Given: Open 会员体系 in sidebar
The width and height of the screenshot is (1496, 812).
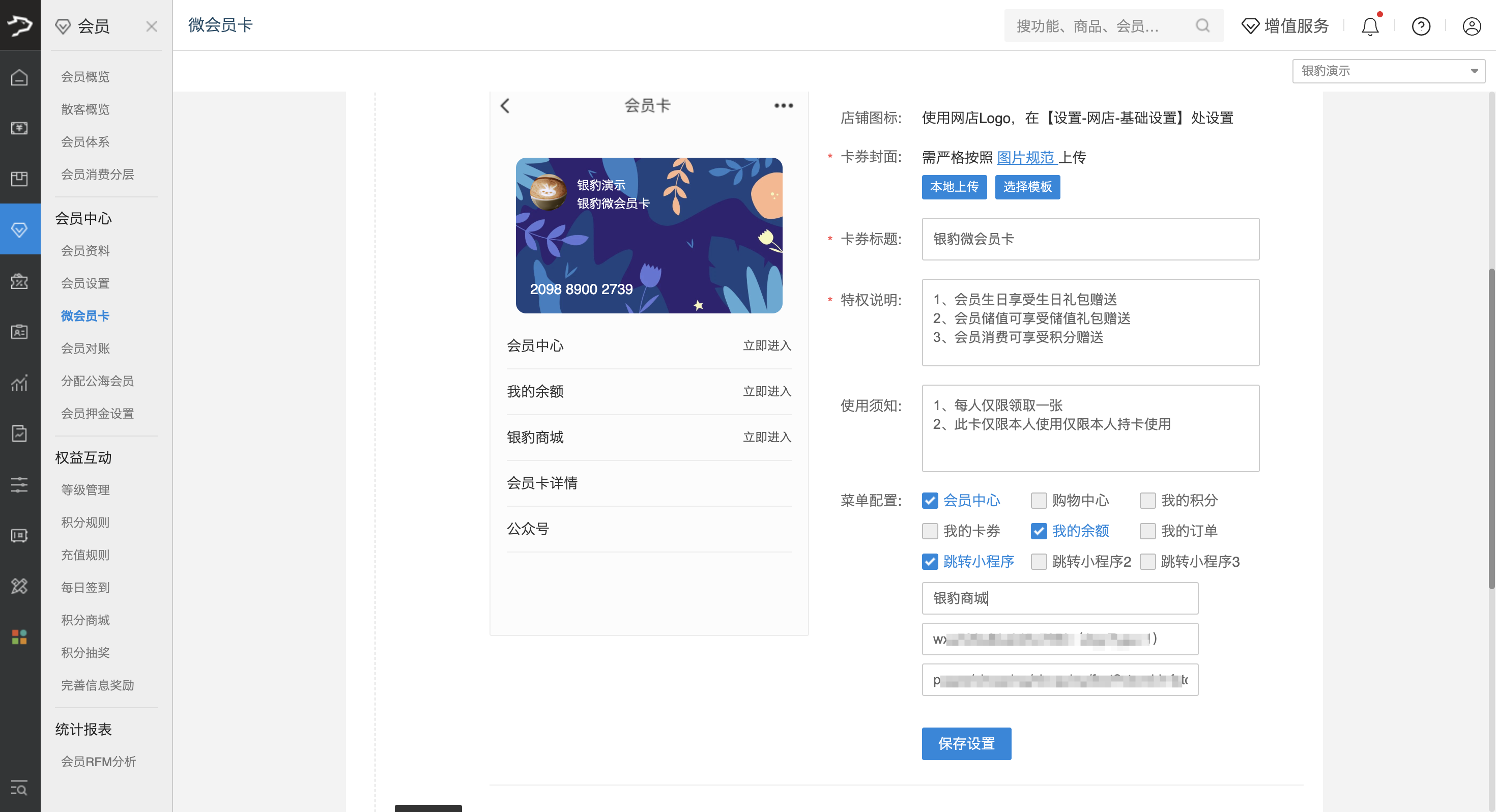Looking at the screenshot, I should click(85, 142).
